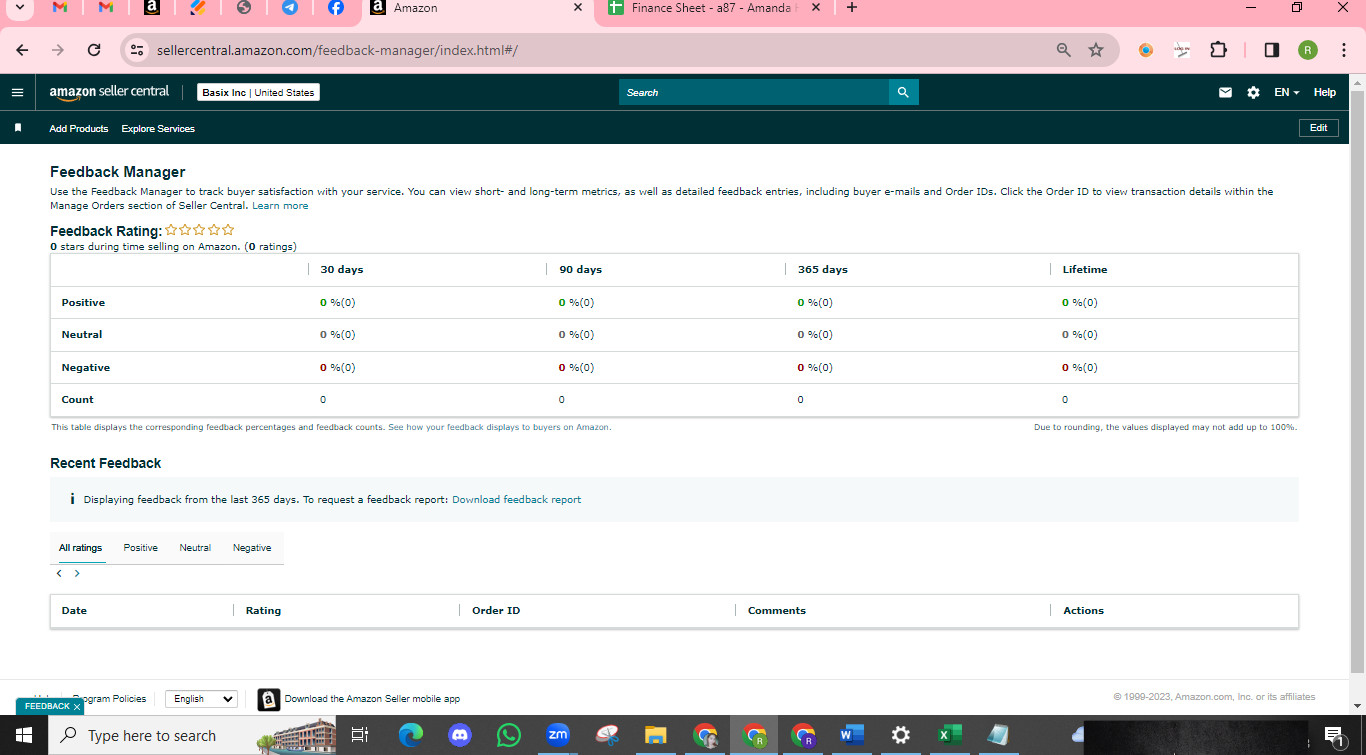Open the Seller Central hamburger menu
This screenshot has height=755, width=1366.
(x=17, y=92)
